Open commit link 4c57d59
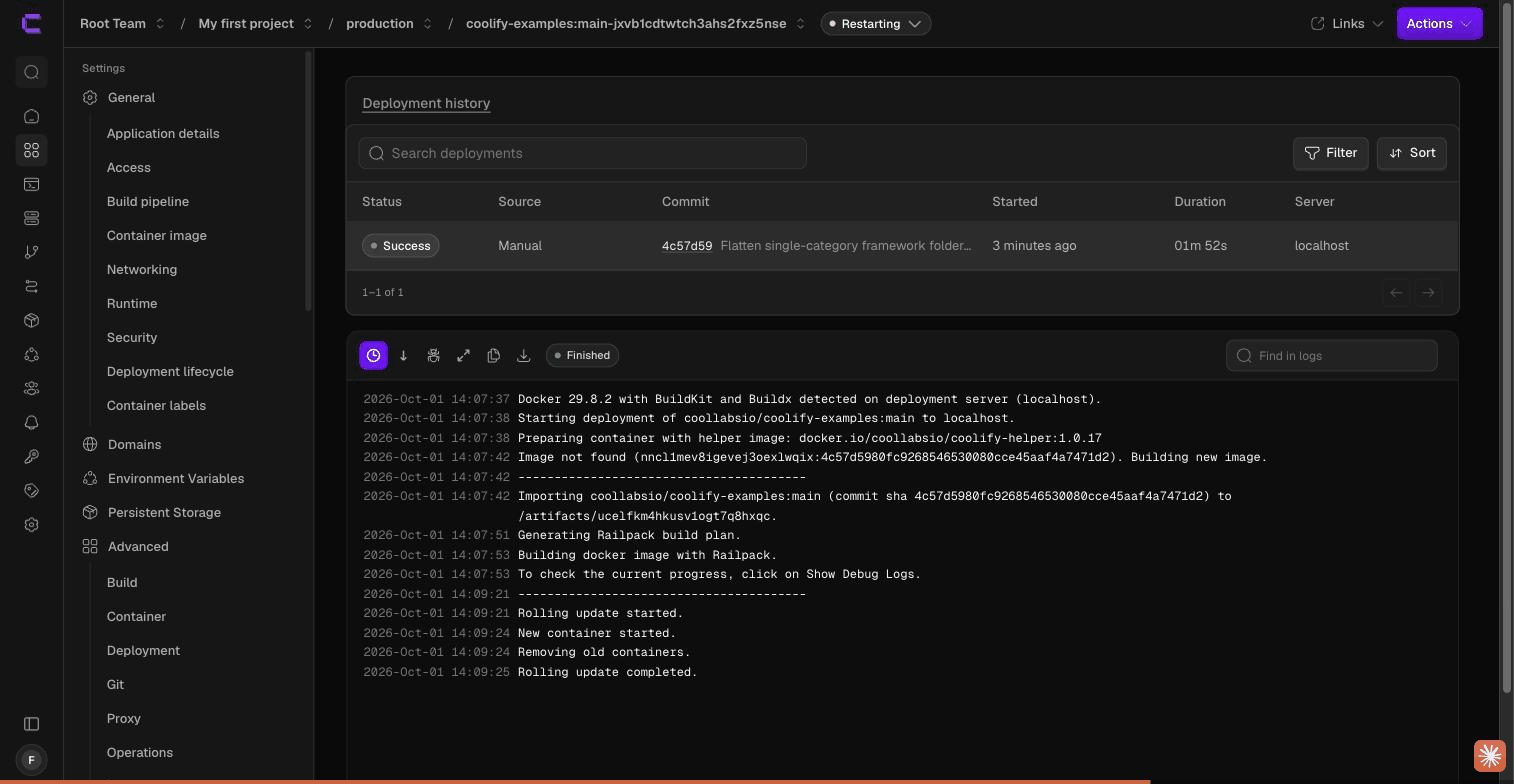This screenshot has height=784, width=1514. 687,246
